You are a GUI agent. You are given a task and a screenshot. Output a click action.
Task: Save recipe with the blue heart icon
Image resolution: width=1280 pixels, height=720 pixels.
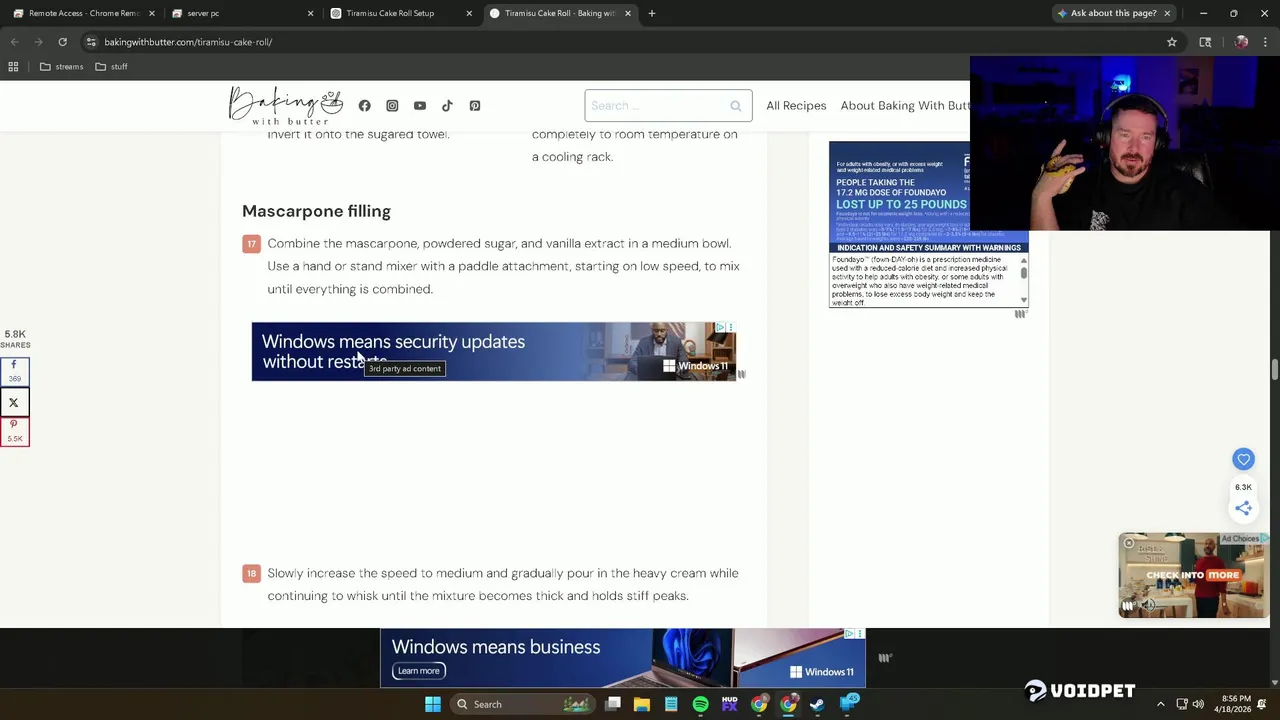(x=1243, y=459)
